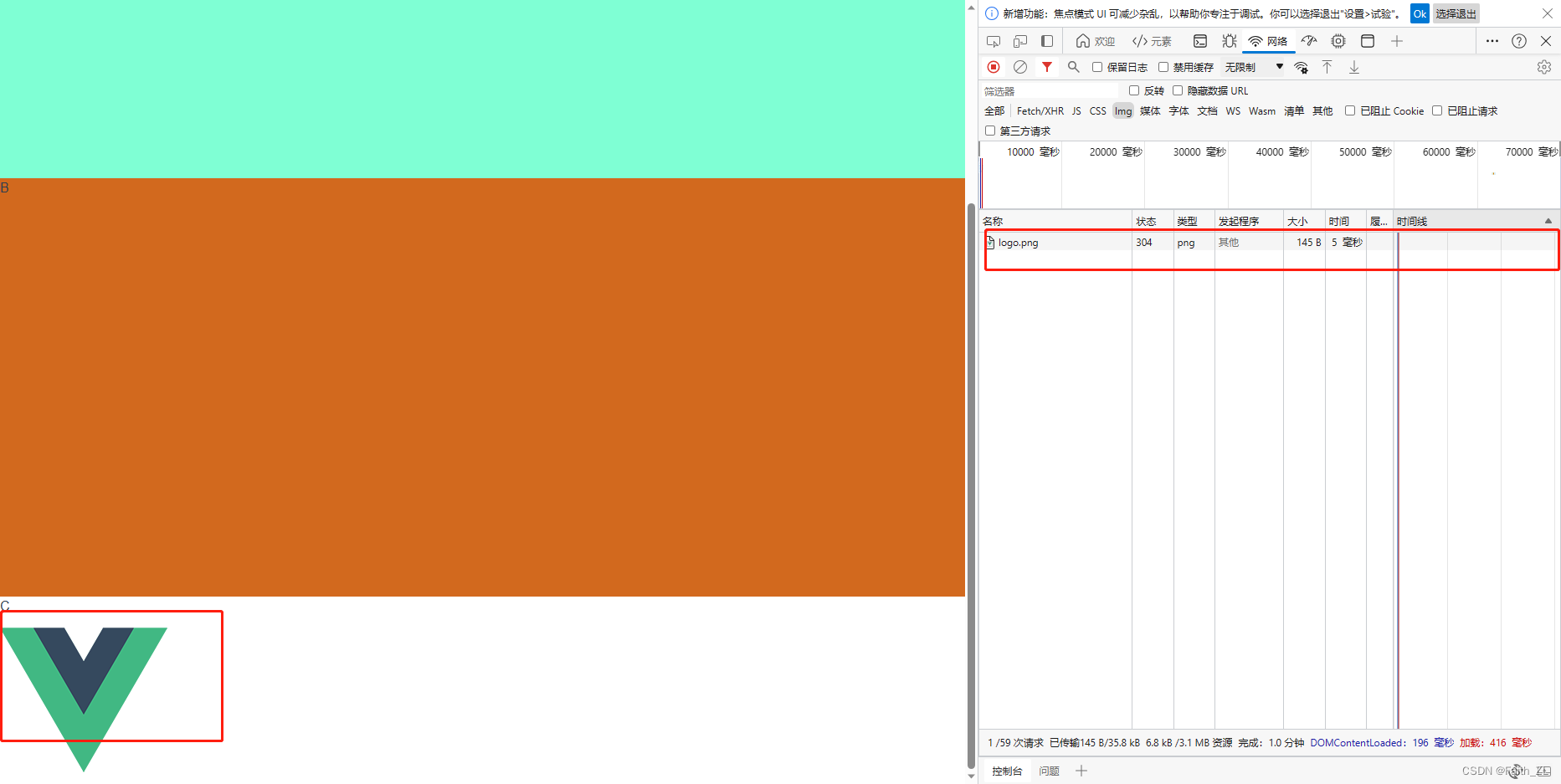Sort by 名称 column header
This screenshot has width=1561, height=784.
1055,221
